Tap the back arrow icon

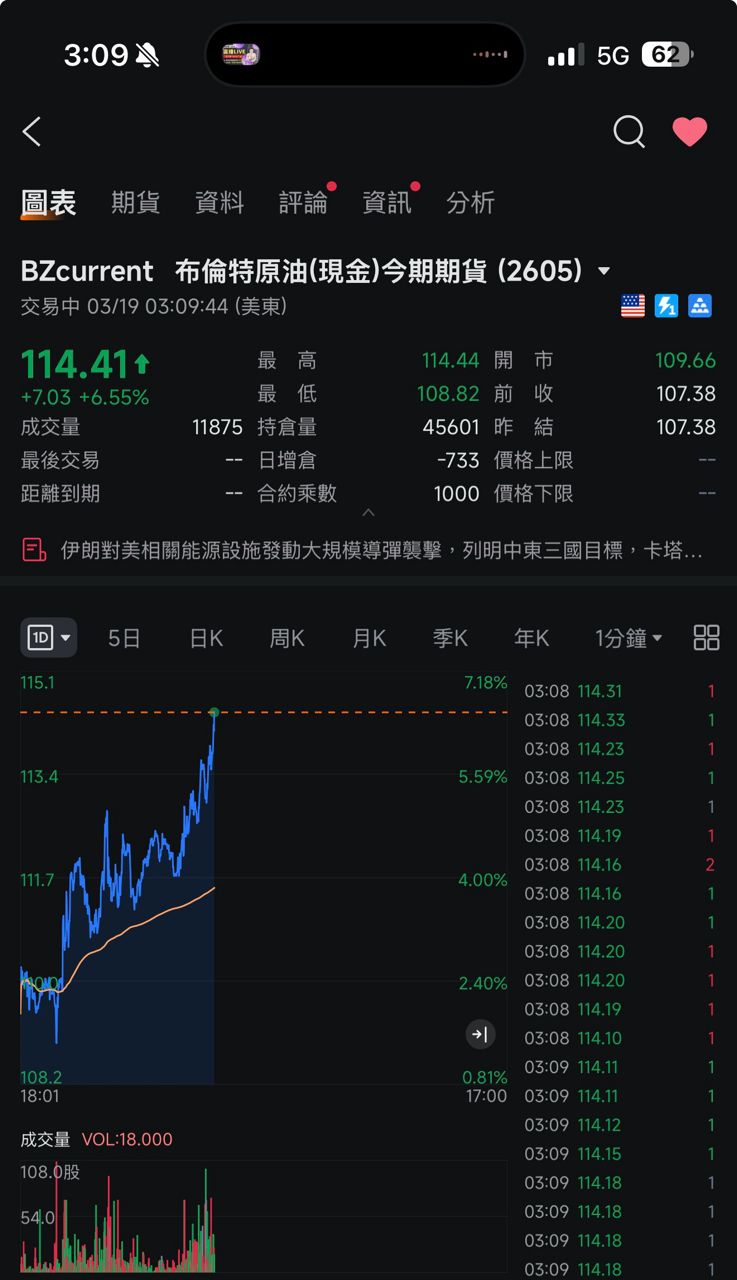[x=32, y=132]
